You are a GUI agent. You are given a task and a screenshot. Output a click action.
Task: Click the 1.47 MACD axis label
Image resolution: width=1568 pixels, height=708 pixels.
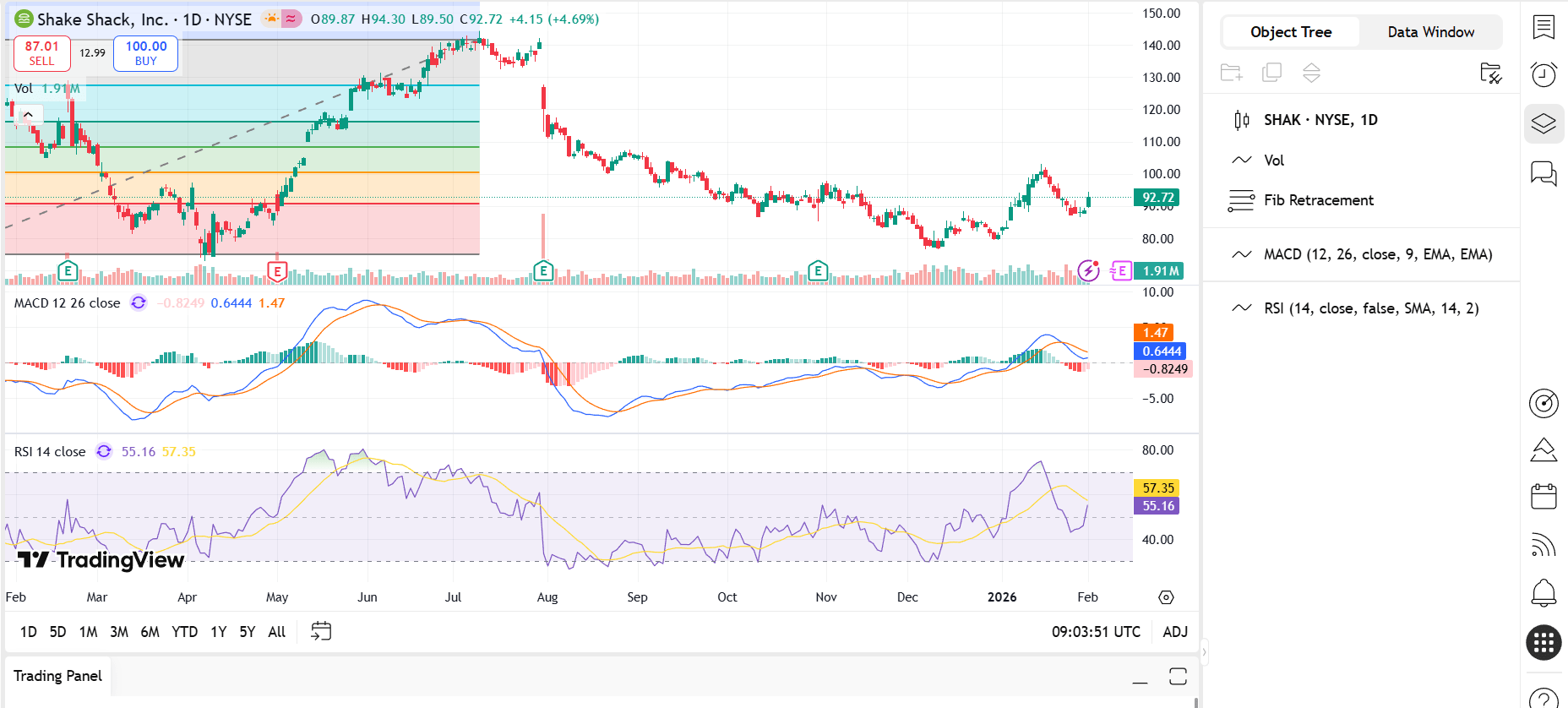point(1153,333)
